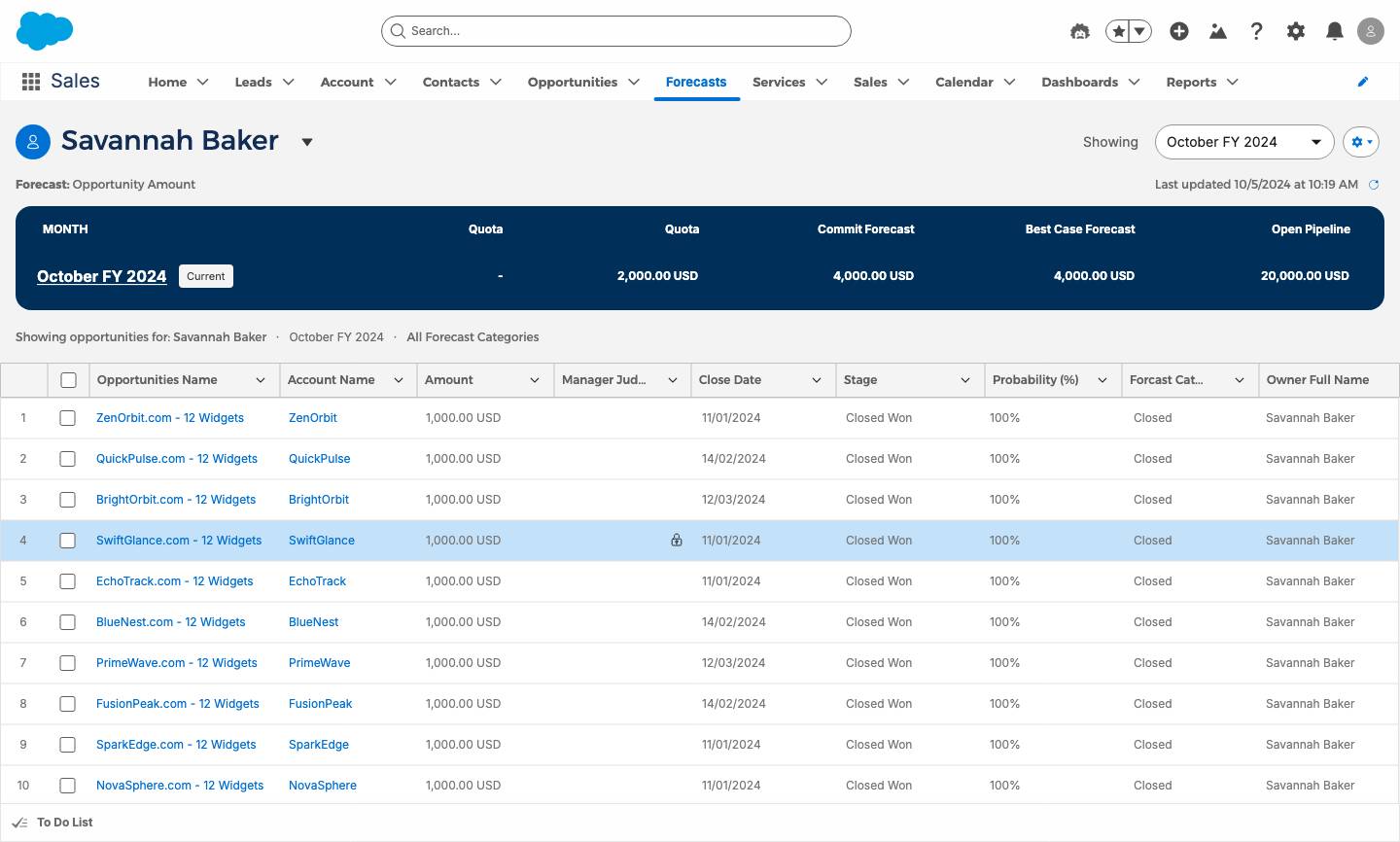This screenshot has width=1400, height=842.
Task: Select all opportunities with header checkbox
Action: (x=68, y=380)
